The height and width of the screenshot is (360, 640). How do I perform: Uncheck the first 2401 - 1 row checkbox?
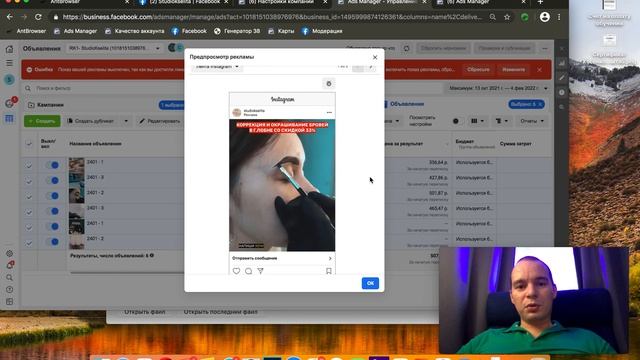click(x=29, y=165)
